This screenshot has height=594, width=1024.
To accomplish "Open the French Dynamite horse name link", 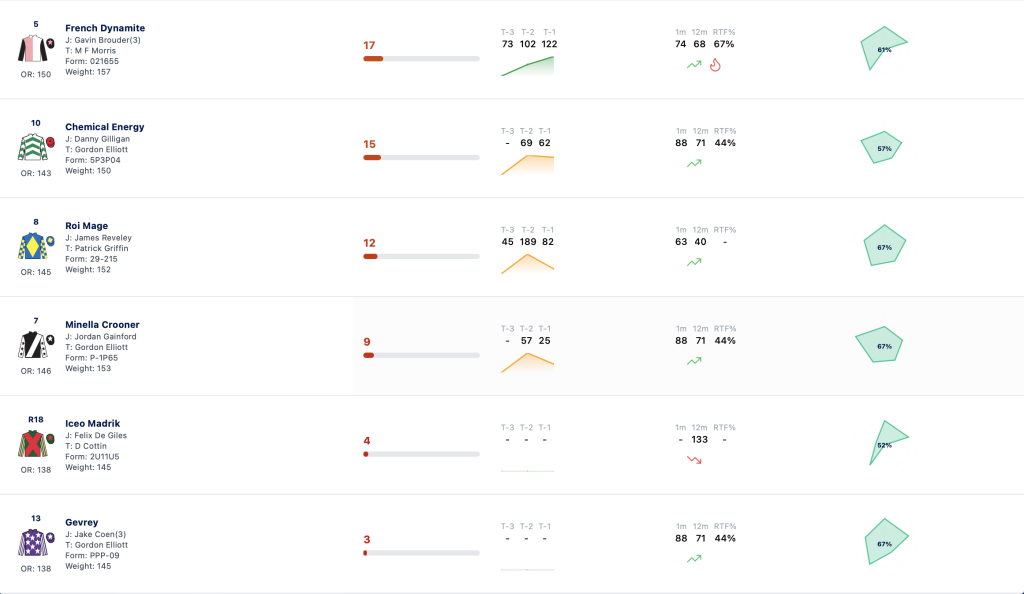I will point(105,28).
